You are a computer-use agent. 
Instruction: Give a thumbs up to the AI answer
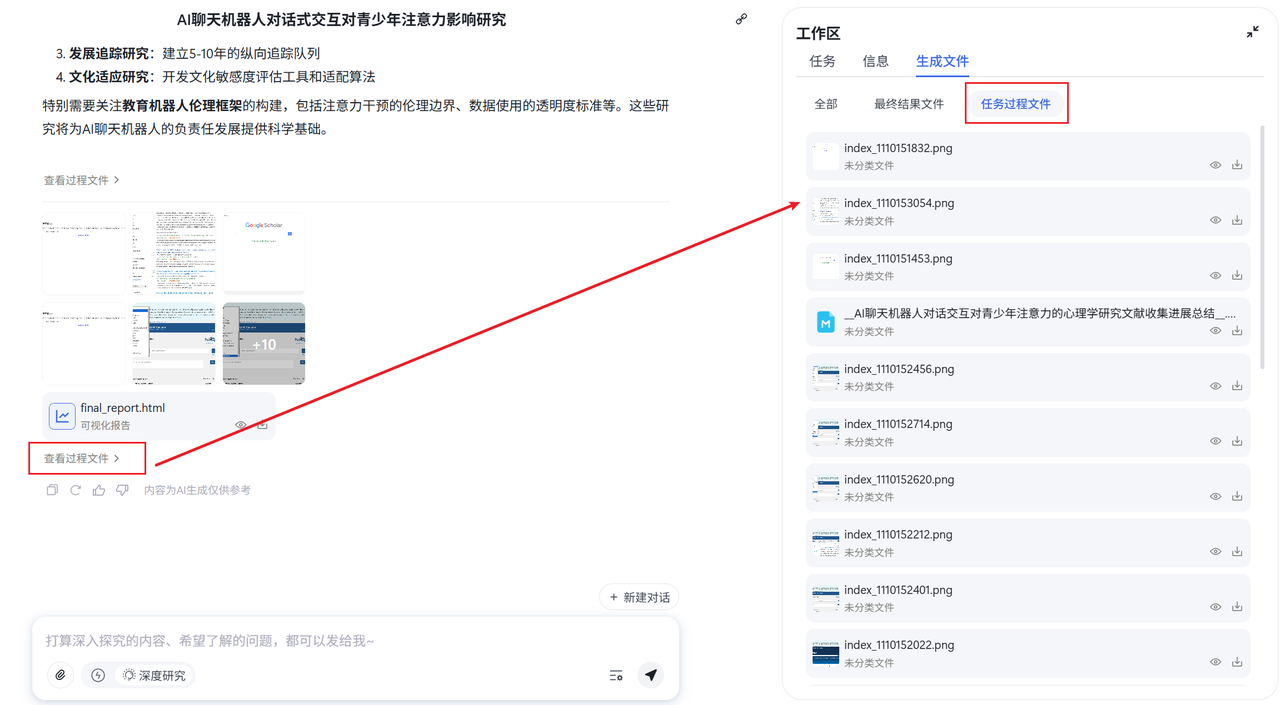pos(99,489)
